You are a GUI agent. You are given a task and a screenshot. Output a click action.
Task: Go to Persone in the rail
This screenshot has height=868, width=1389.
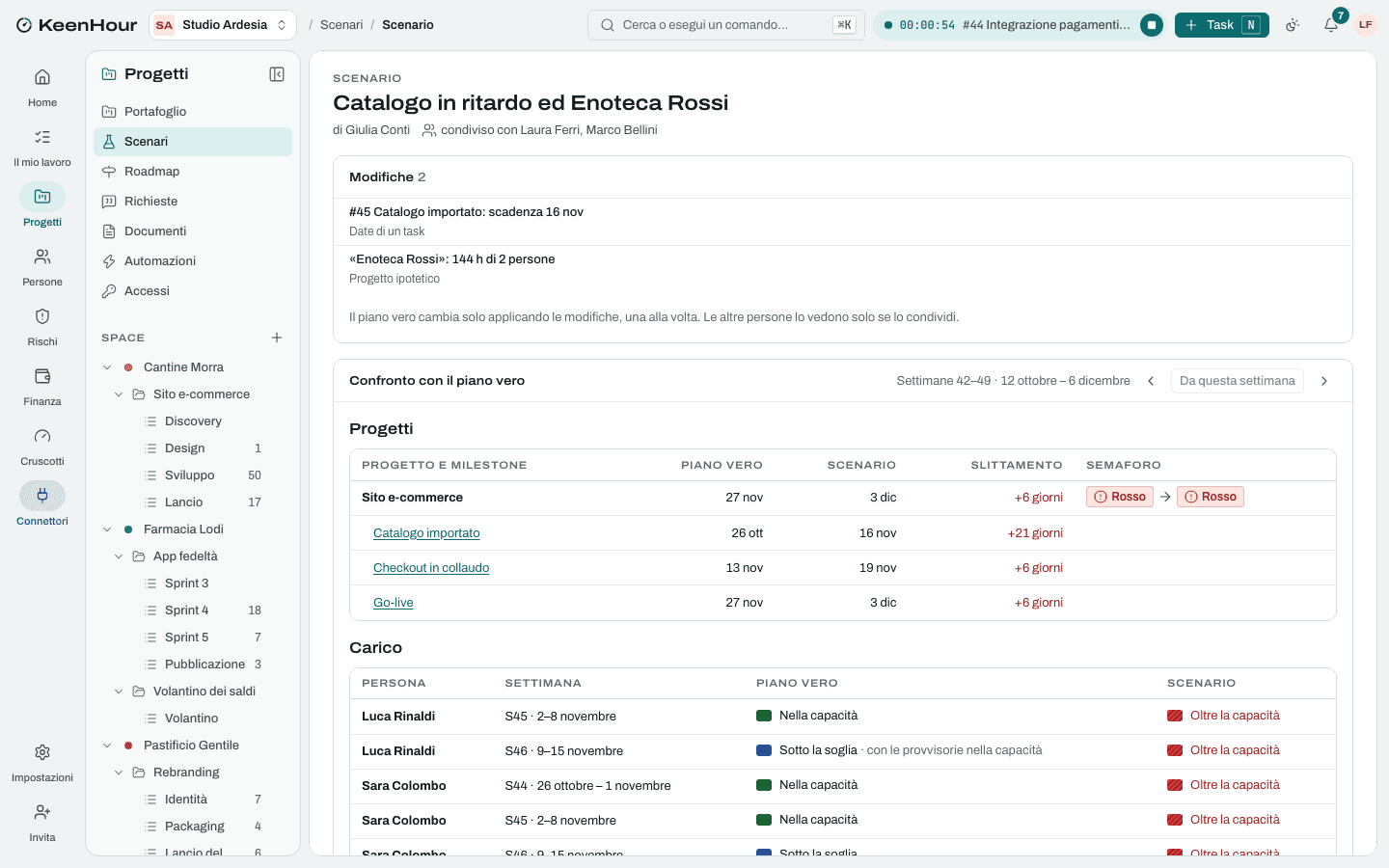[42, 267]
